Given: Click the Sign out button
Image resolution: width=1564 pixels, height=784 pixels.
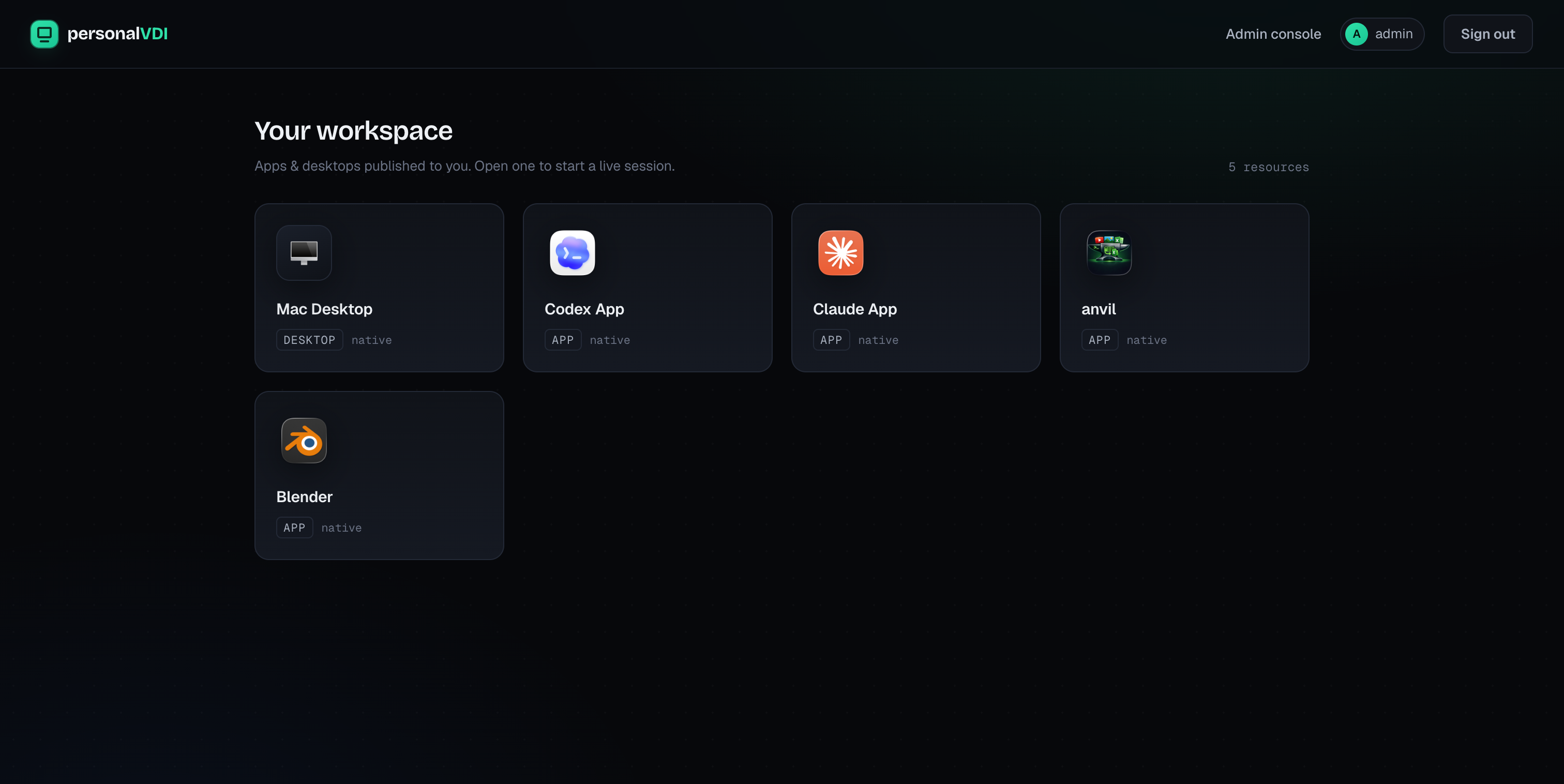Looking at the screenshot, I should pyautogui.click(x=1487, y=34).
